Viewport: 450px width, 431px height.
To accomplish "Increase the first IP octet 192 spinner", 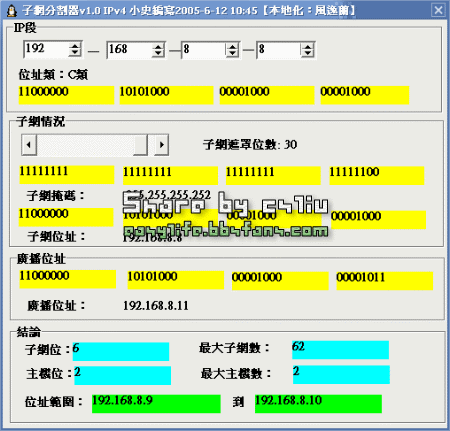I will click(x=75, y=46).
